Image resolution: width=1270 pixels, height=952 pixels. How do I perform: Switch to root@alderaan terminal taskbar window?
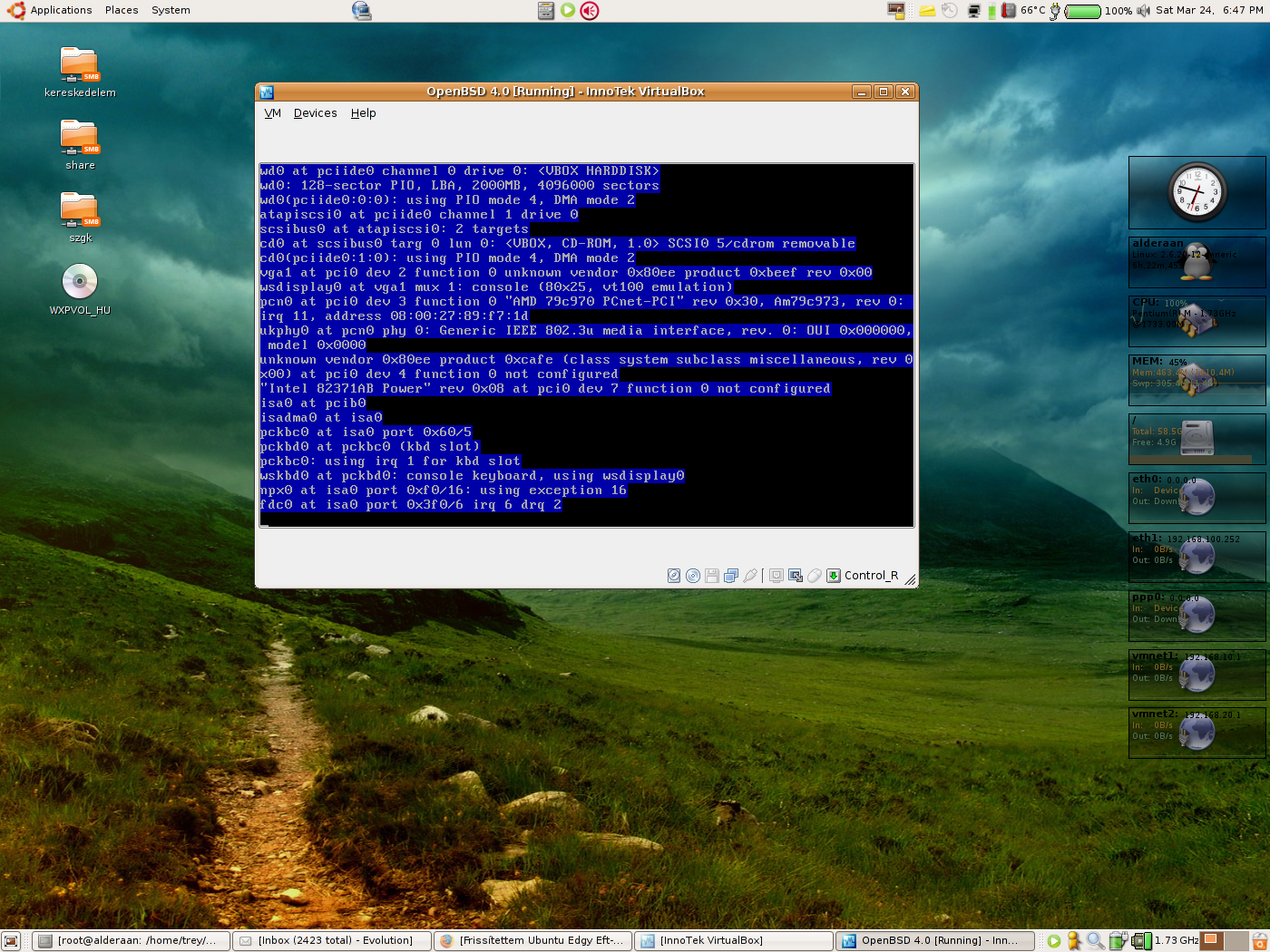(132, 941)
